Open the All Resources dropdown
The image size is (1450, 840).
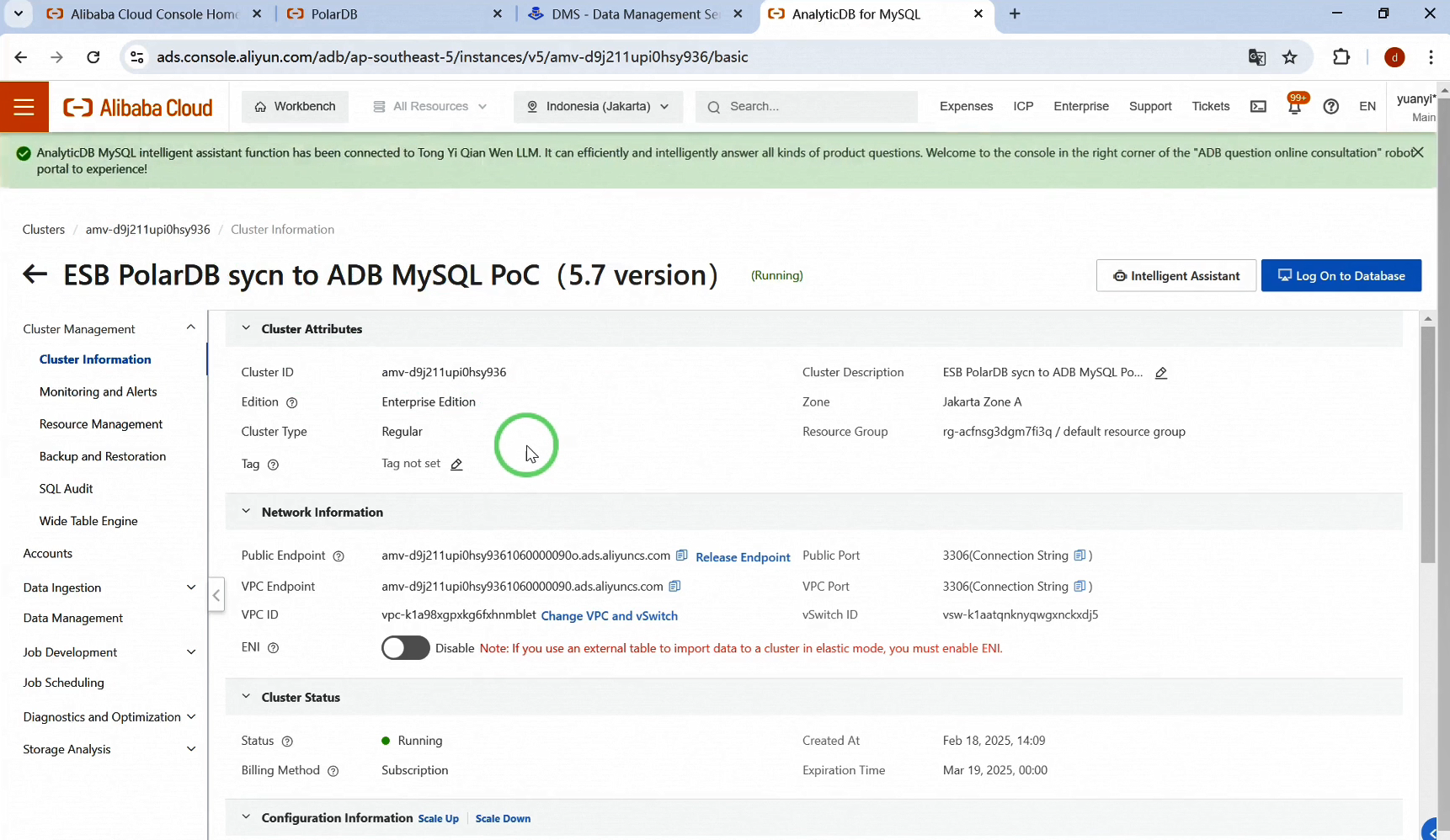coord(430,107)
